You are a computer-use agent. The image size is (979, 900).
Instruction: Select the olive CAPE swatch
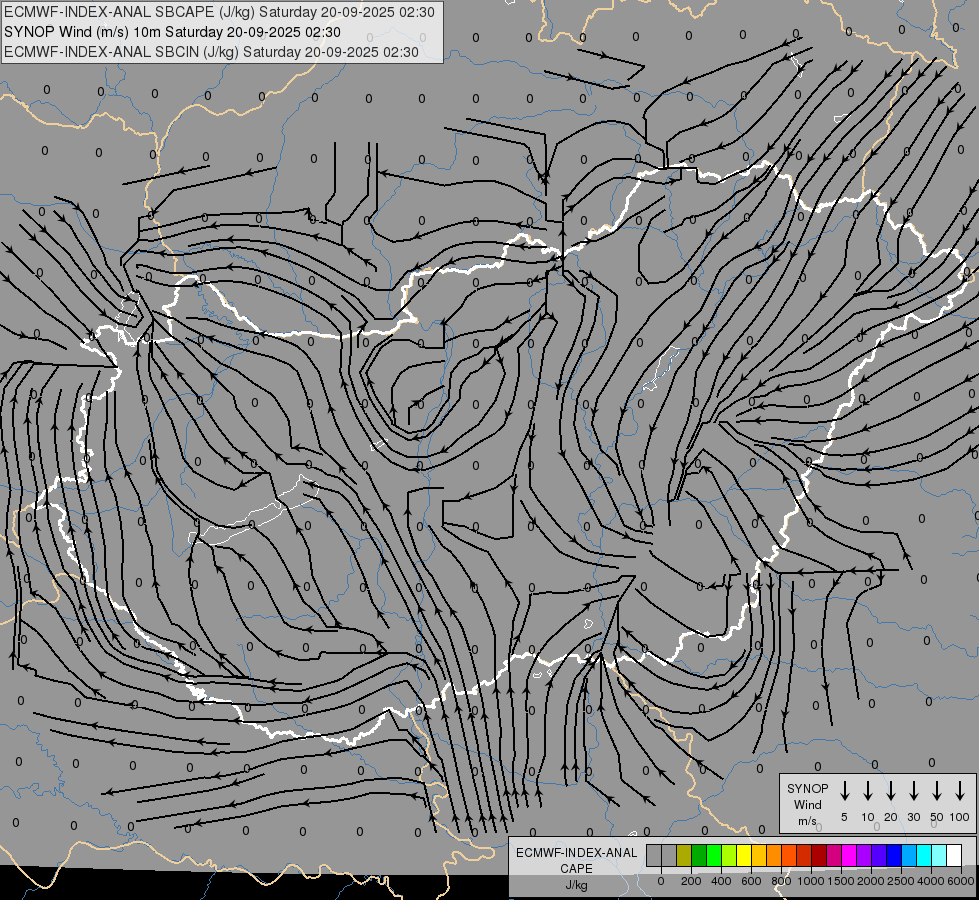point(684,855)
